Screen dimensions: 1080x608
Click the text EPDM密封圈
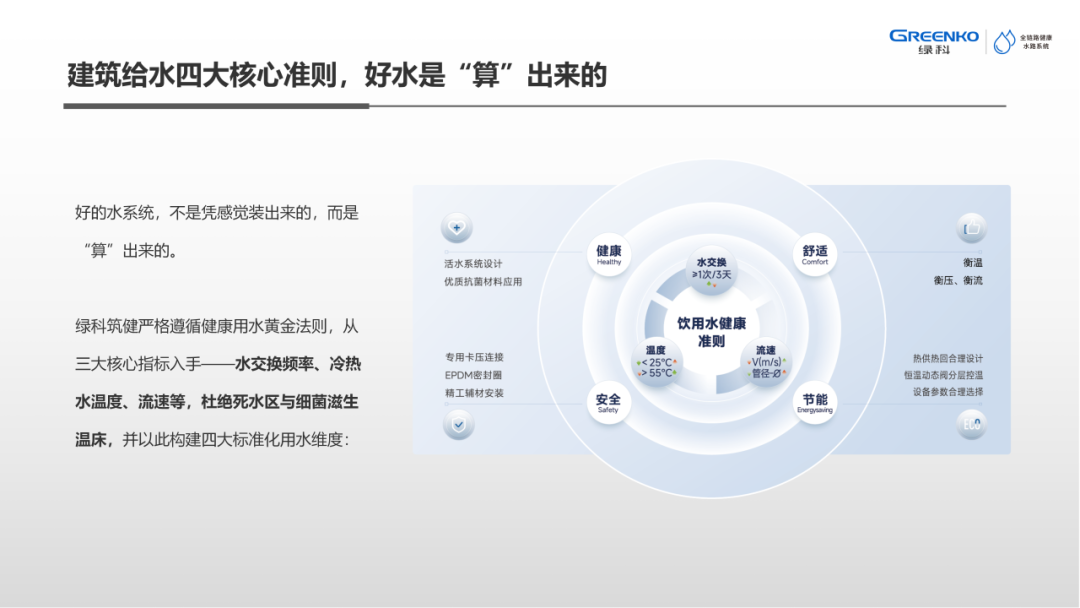click(473, 375)
